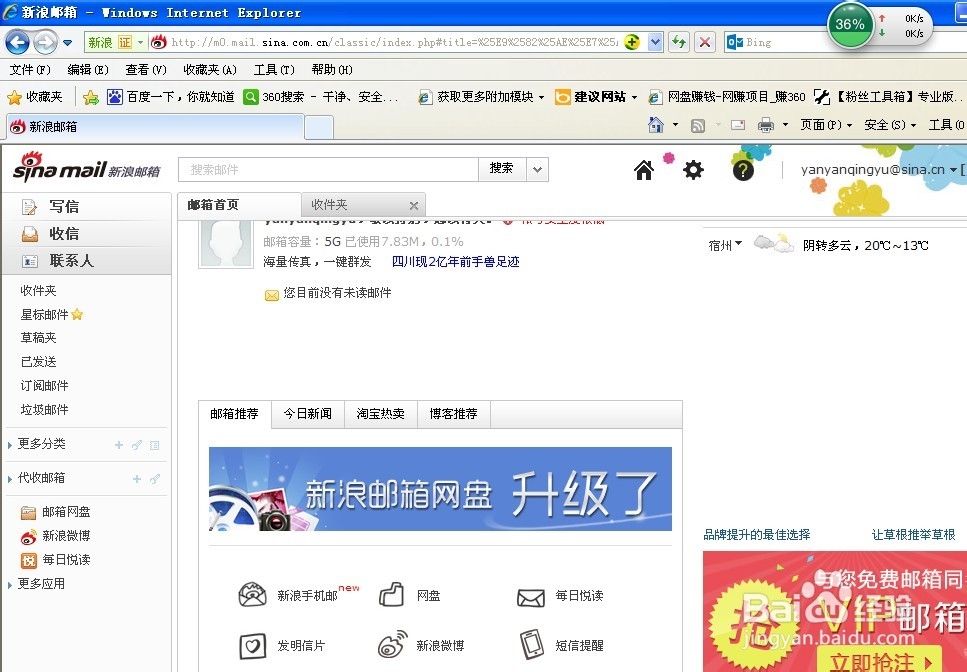Open the 帮助(H) menu

332,70
